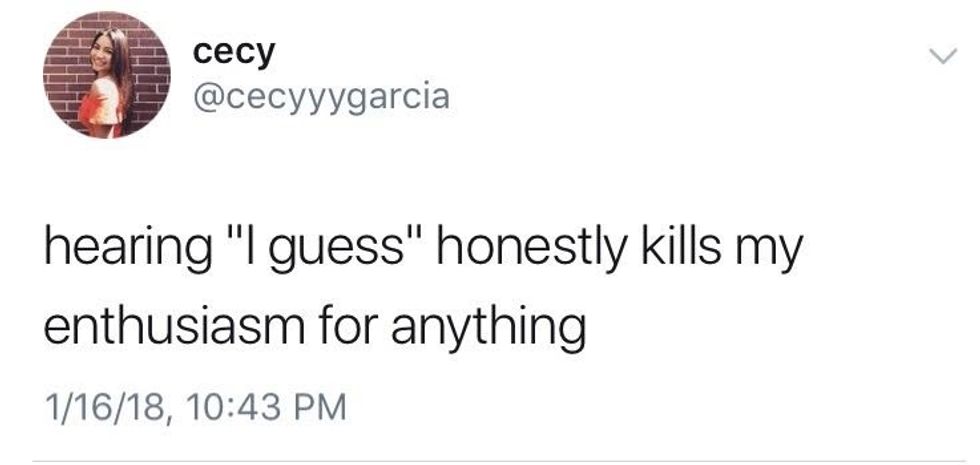980x465 pixels.
Task: Open cecy's circular profile photo
Action: click(106, 74)
